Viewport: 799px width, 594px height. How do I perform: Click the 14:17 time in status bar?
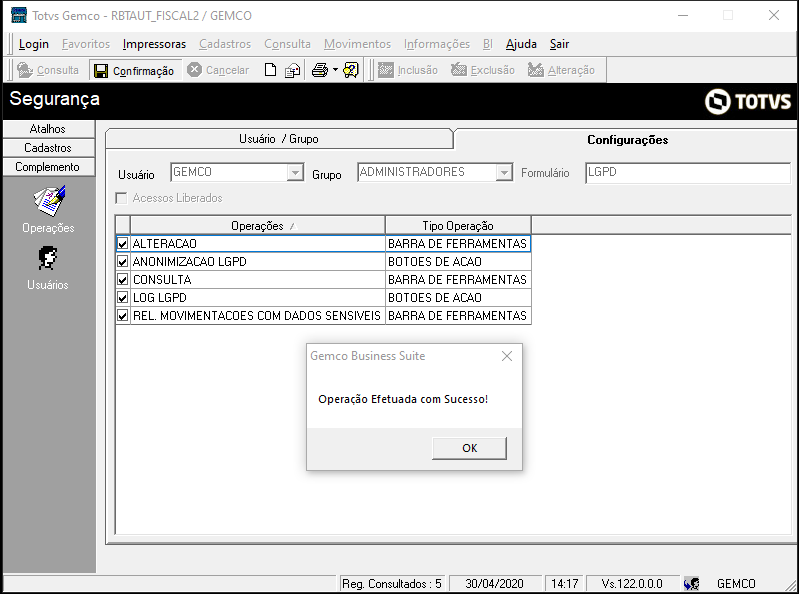pyautogui.click(x=564, y=584)
